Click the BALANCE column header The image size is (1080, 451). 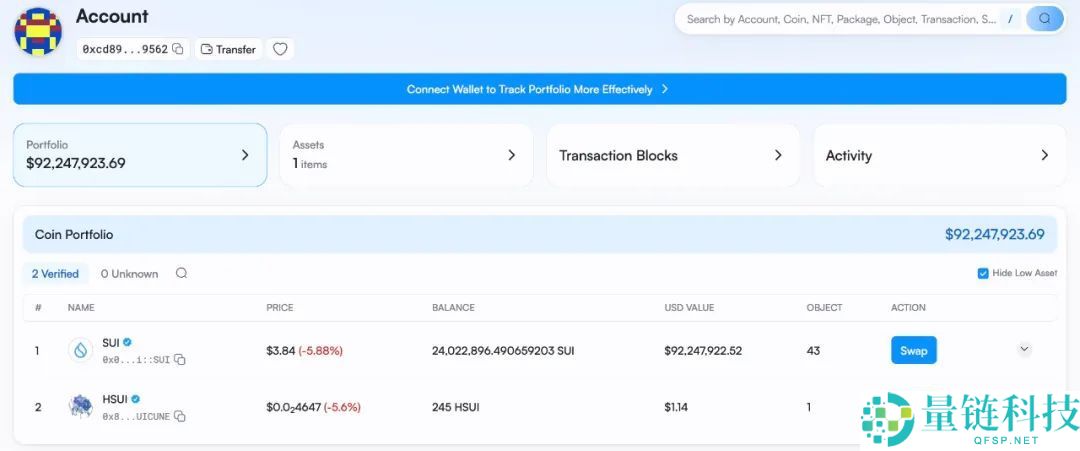pyautogui.click(x=453, y=307)
